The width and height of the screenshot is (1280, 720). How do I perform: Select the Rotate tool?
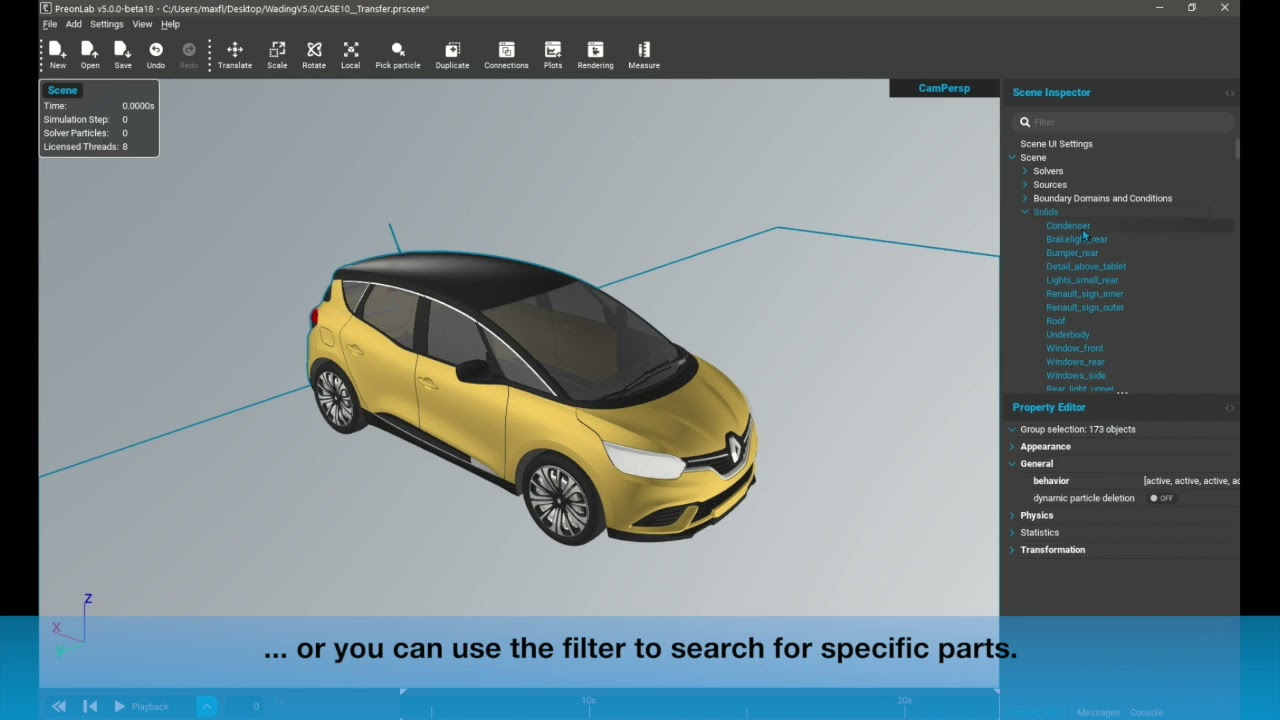click(314, 55)
